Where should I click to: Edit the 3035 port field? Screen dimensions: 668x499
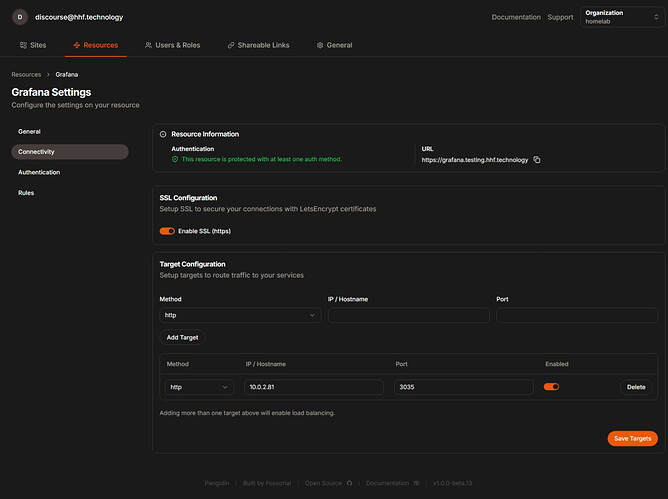click(x=464, y=387)
